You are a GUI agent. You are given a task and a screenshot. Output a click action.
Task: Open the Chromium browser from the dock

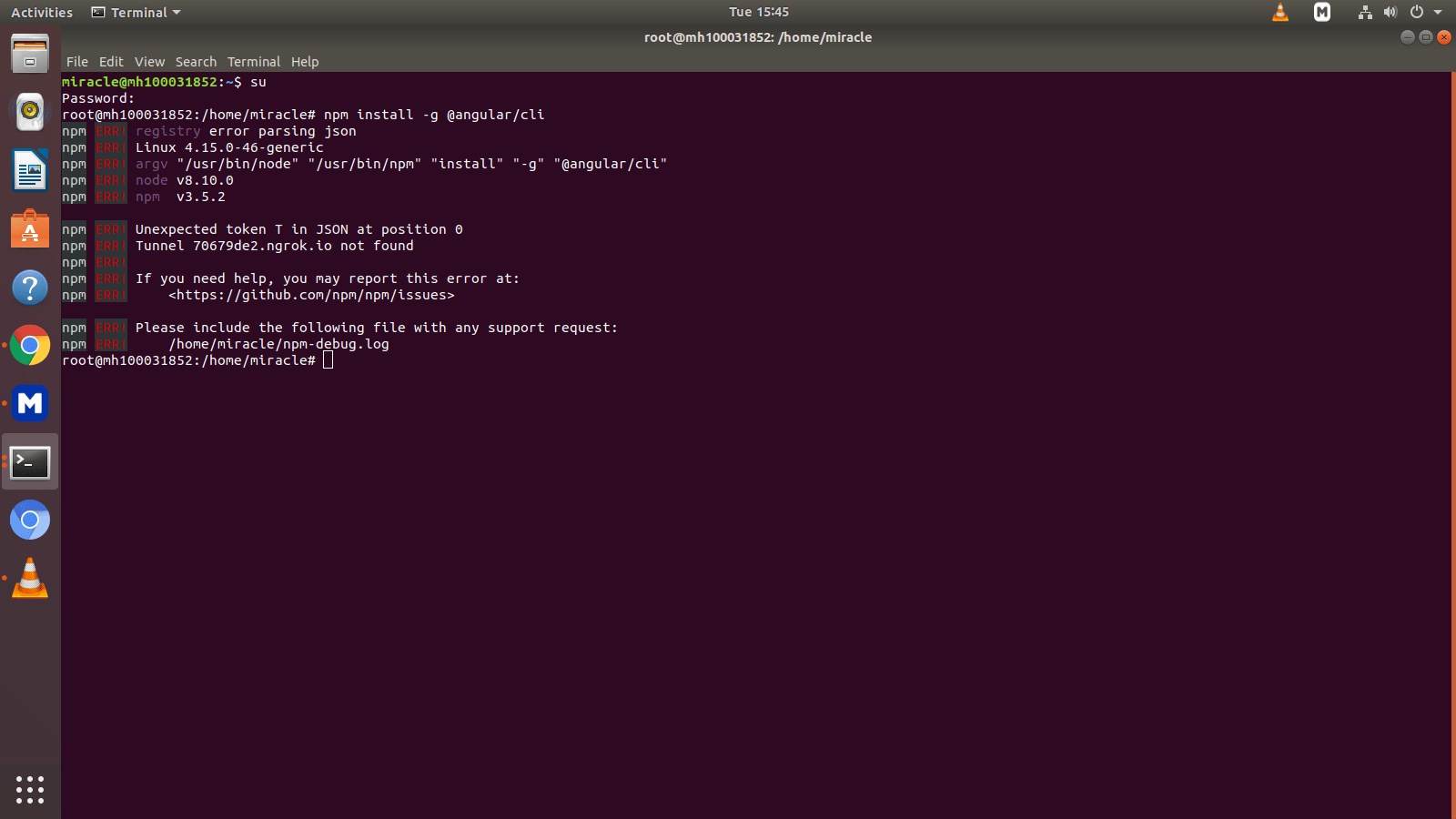point(30,520)
